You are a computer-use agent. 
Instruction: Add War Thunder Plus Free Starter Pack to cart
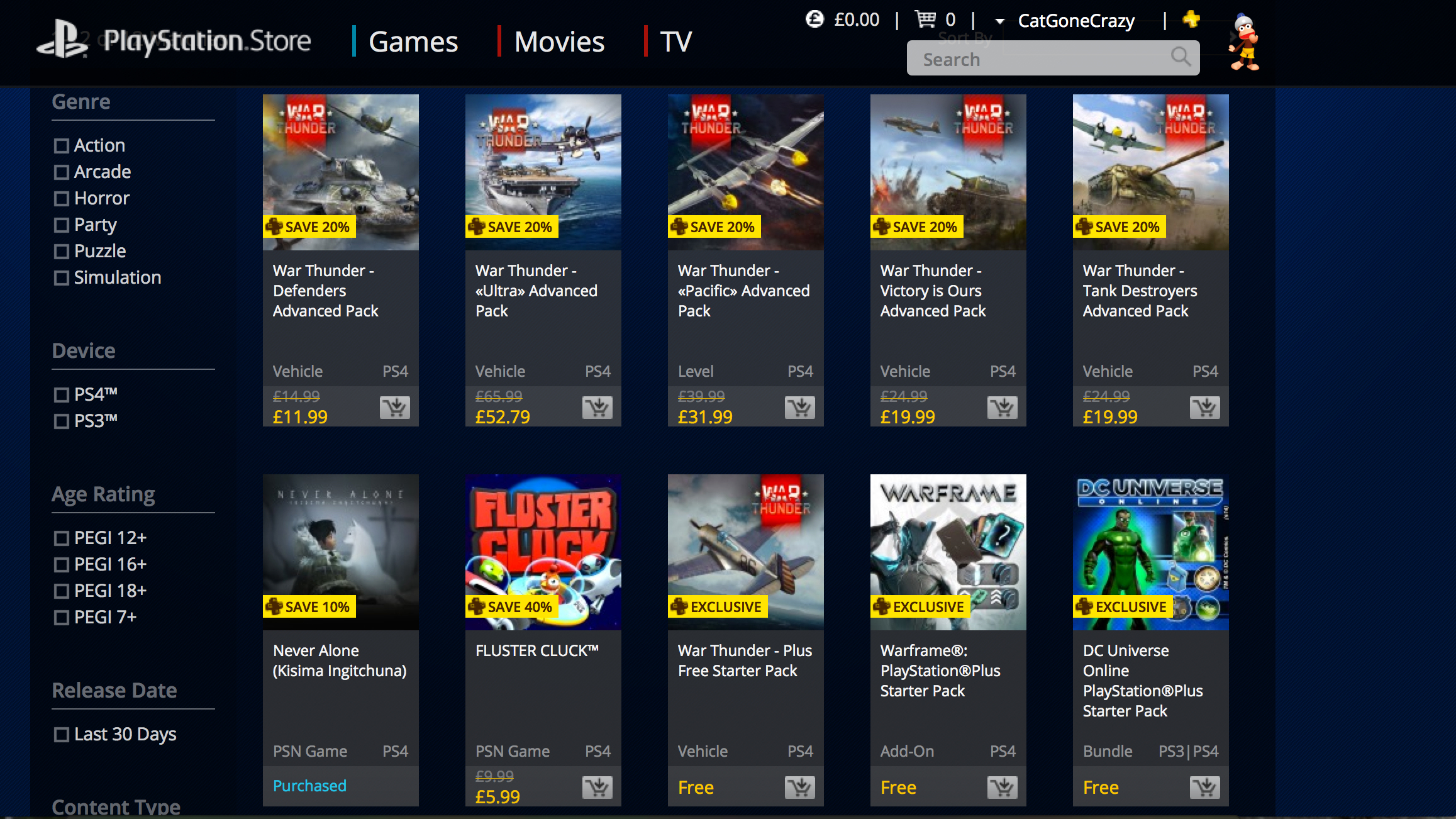(x=800, y=788)
